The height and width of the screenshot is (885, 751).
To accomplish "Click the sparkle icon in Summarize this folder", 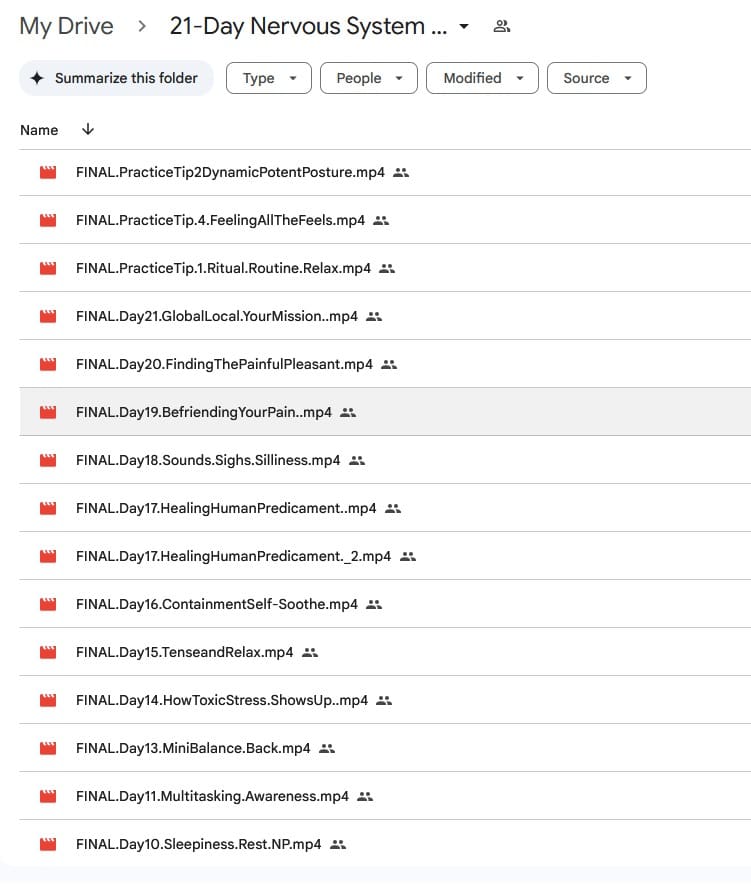I will 37,78.
